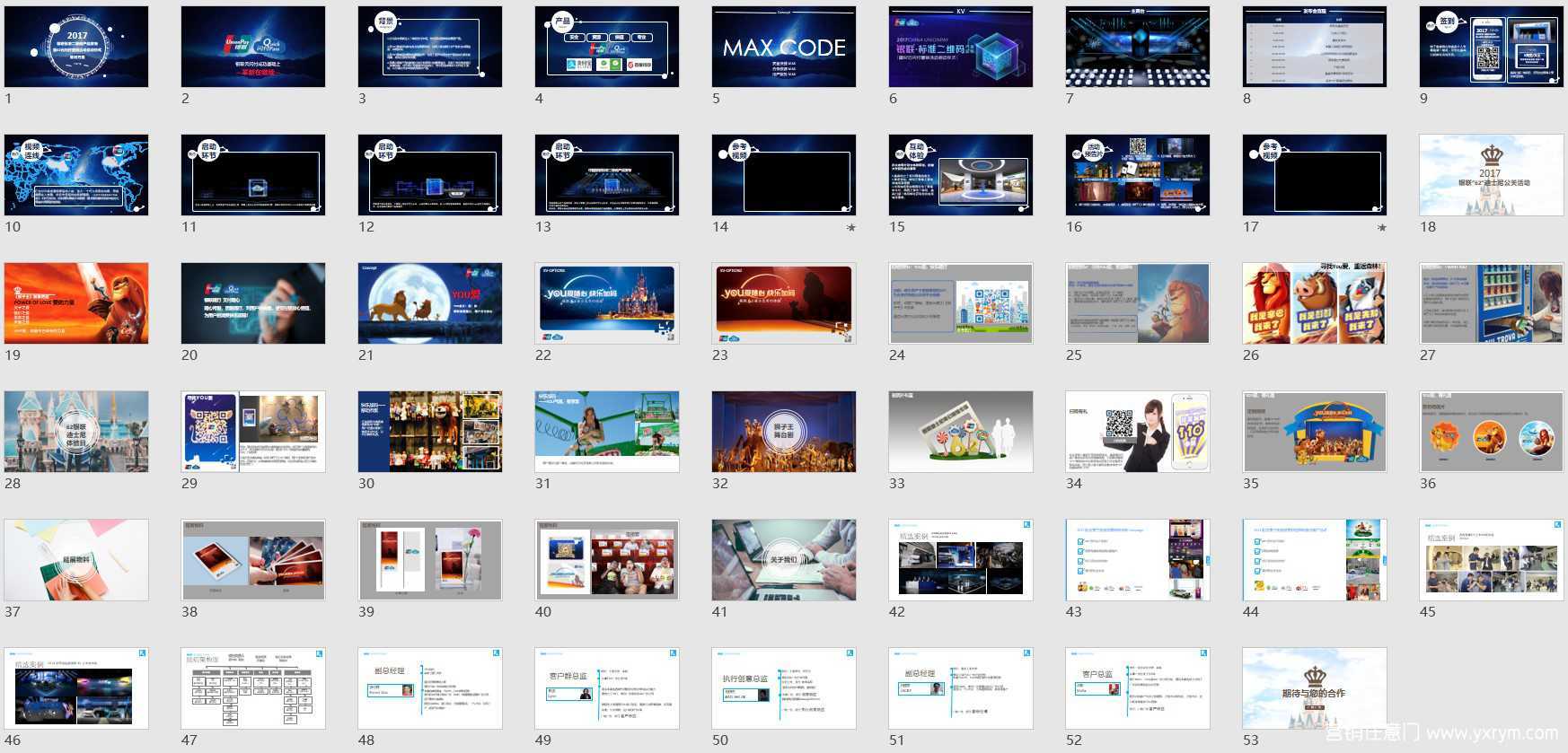Image resolution: width=1568 pixels, height=753 pixels.
Task: Select slide 41 关于我们 cover
Action: [784, 560]
